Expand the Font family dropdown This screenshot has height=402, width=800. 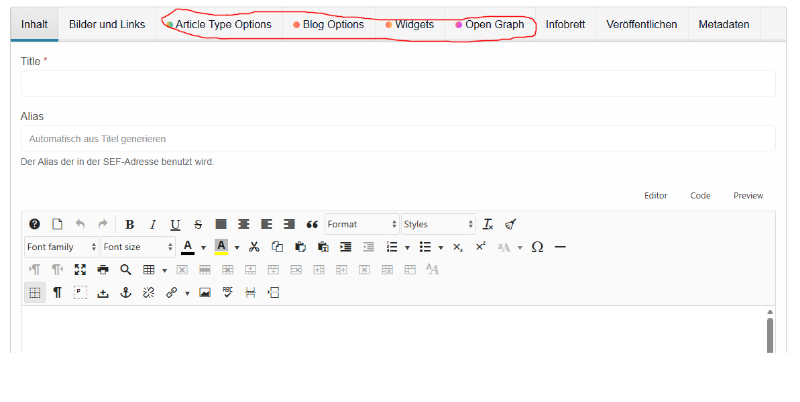(x=61, y=247)
